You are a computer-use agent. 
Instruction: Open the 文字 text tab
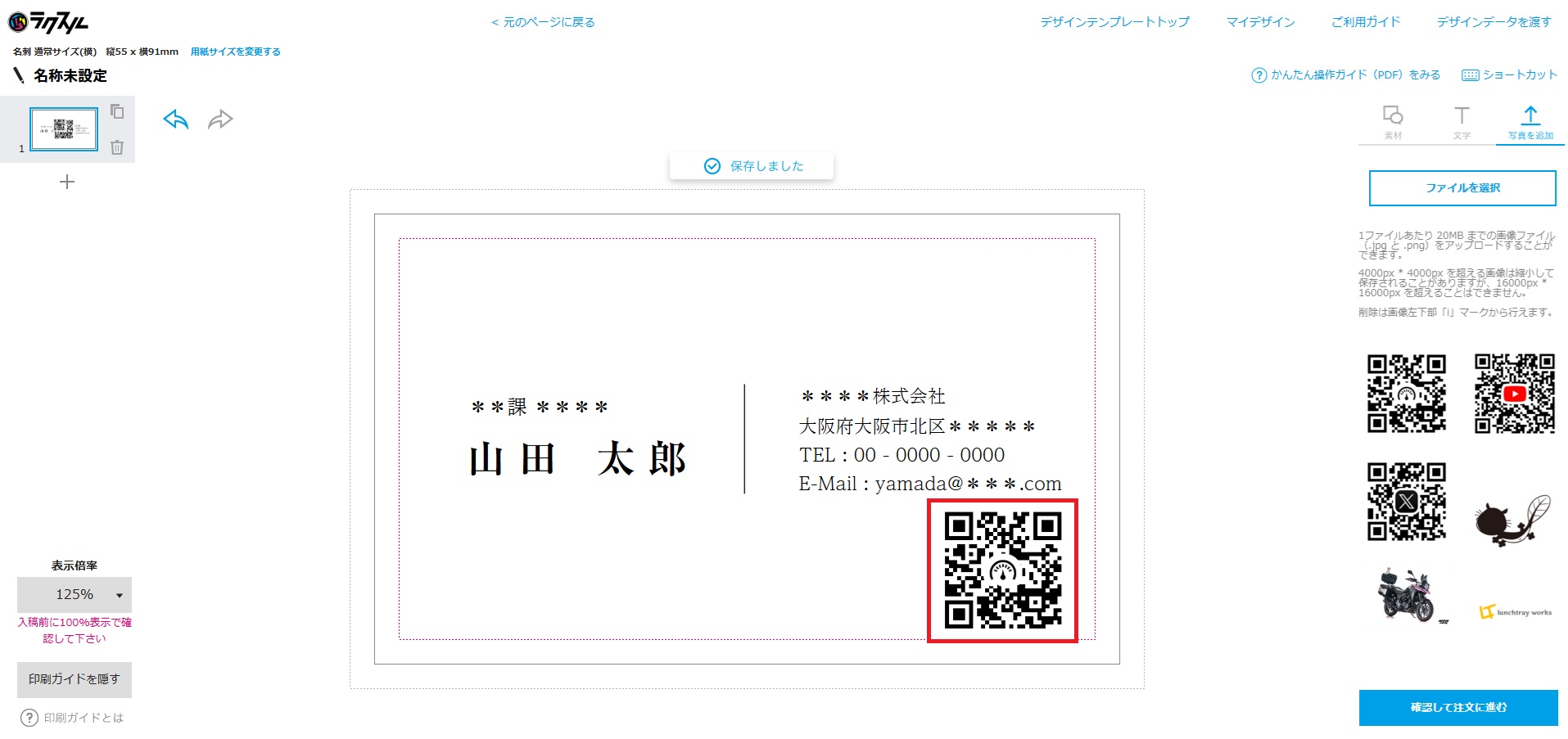(x=1462, y=122)
